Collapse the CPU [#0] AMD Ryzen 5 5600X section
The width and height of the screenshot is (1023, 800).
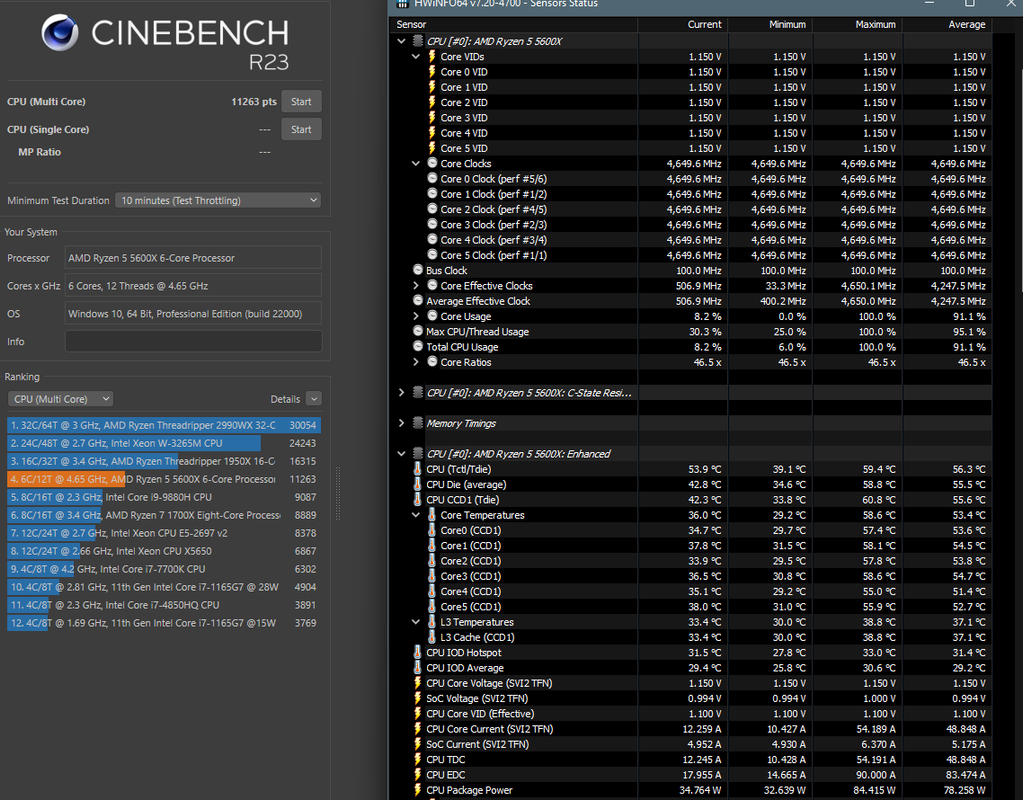(401, 41)
